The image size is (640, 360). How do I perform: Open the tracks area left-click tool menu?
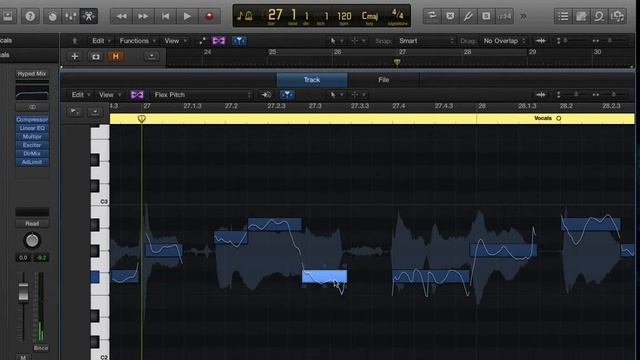(336, 41)
